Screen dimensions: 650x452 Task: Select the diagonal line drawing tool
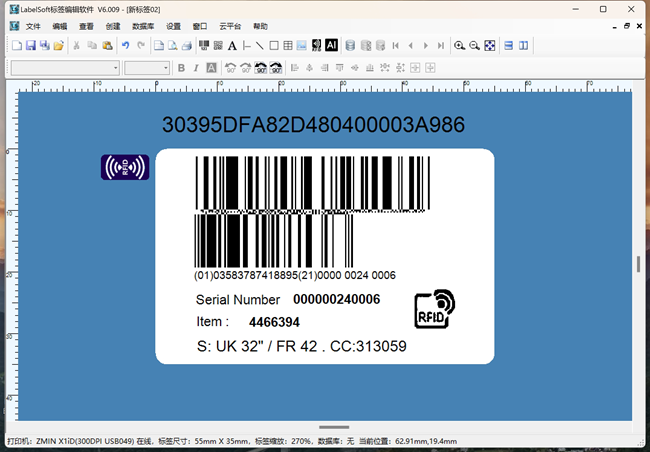(x=260, y=46)
